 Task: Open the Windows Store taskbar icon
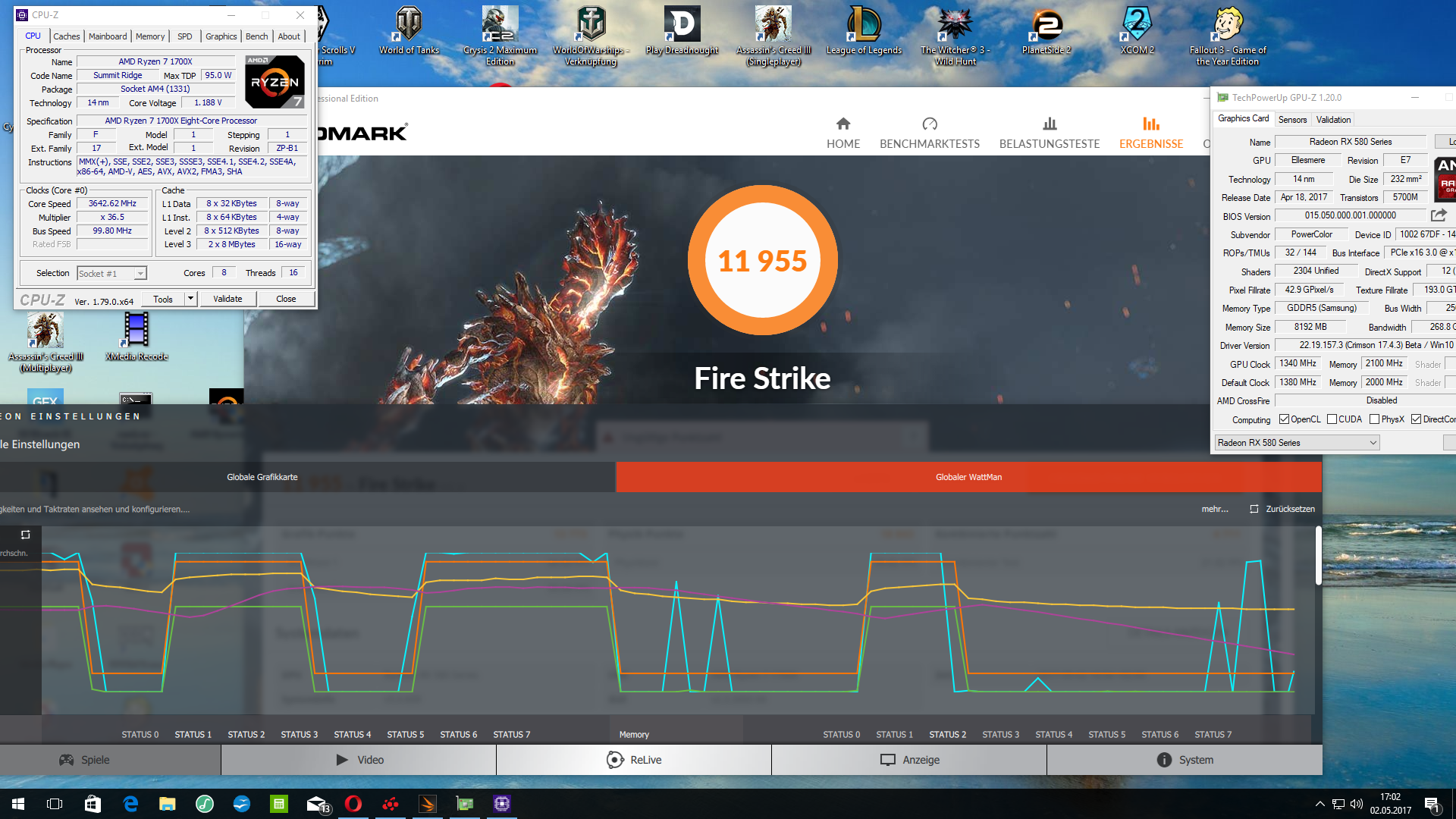[x=93, y=804]
